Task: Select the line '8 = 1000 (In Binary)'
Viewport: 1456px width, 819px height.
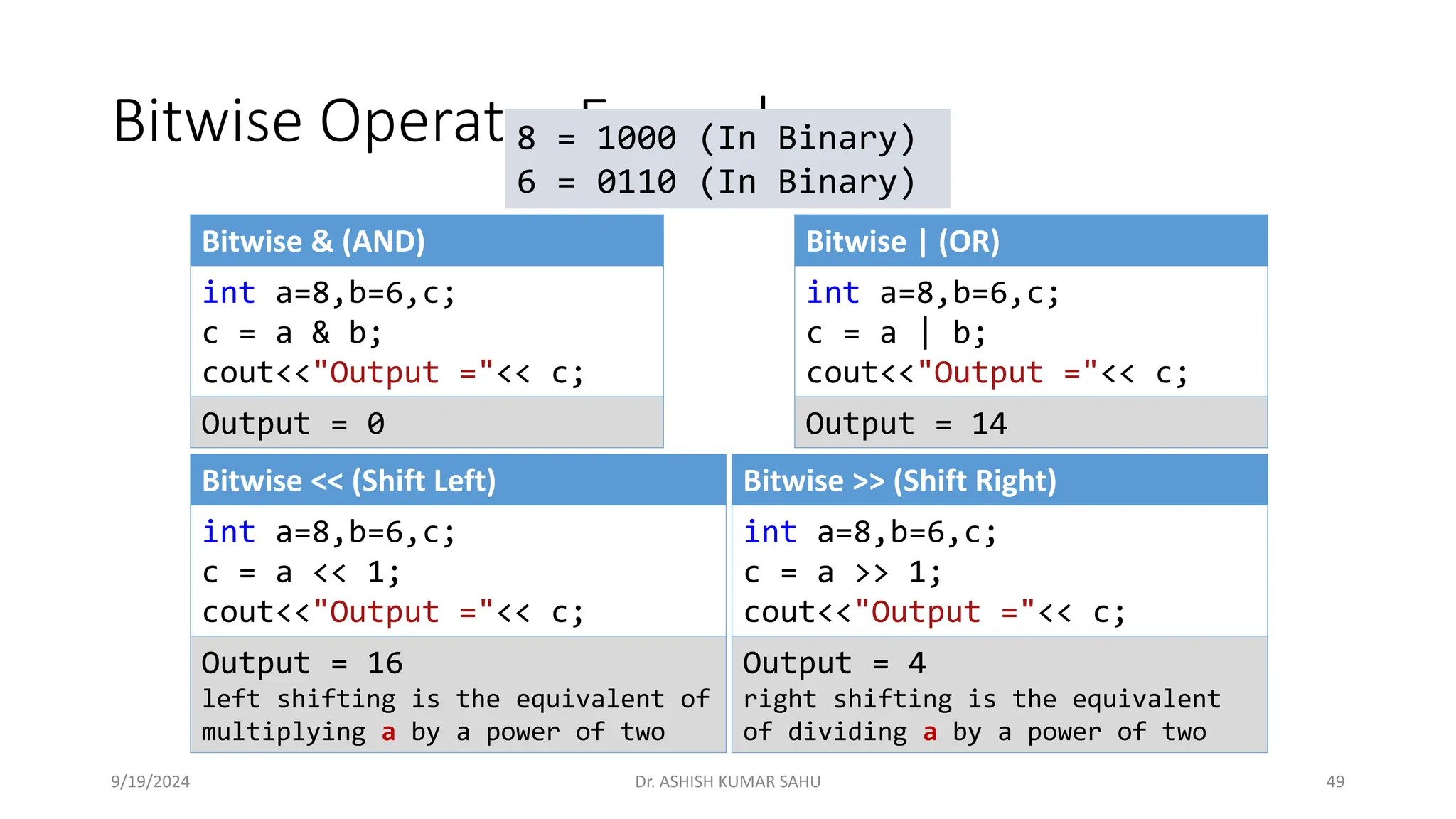Action: point(716,138)
